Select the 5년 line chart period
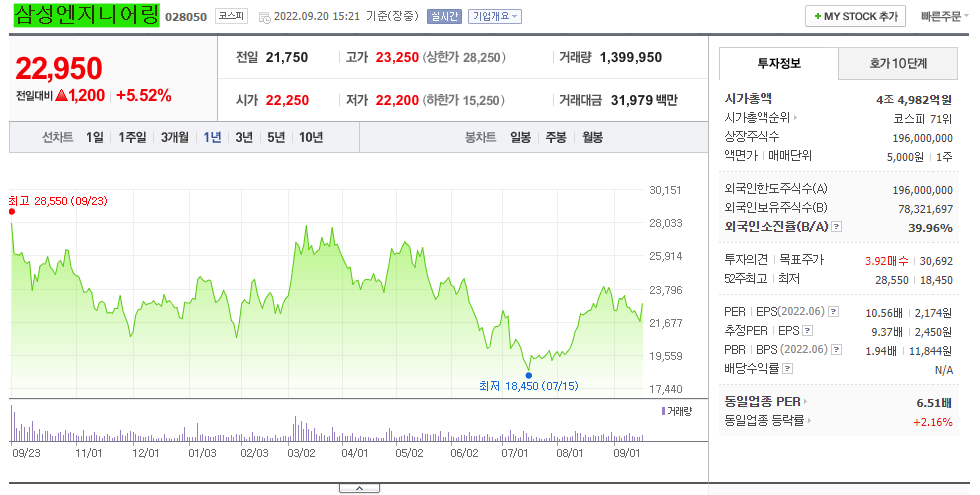Screen dimensions: 980x495 pos(276,138)
